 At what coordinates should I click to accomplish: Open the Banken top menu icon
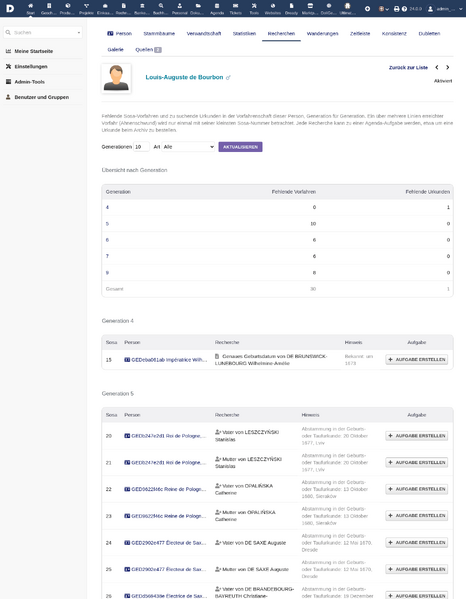tap(142, 6)
